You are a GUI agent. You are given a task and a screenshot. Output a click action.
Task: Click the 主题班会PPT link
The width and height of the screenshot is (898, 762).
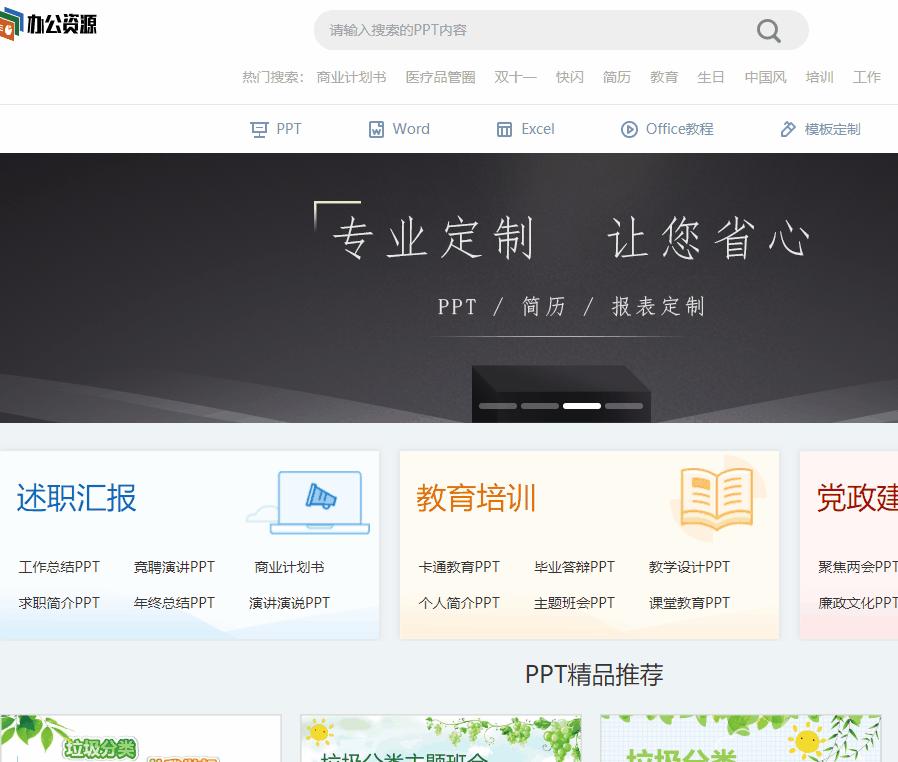(x=573, y=603)
